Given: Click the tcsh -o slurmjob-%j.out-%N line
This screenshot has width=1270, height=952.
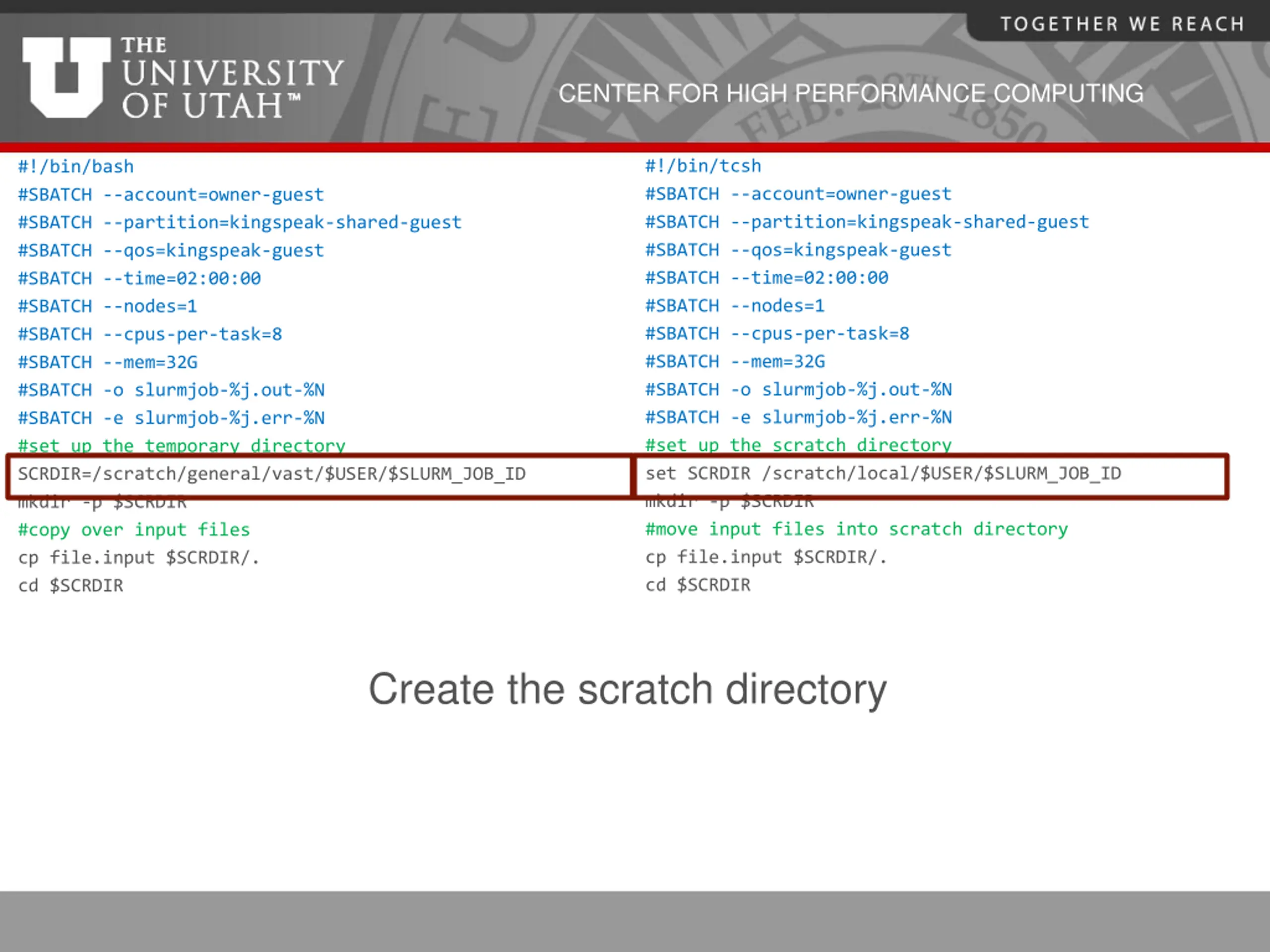Looking at the screenshot, I should point(799,390).
